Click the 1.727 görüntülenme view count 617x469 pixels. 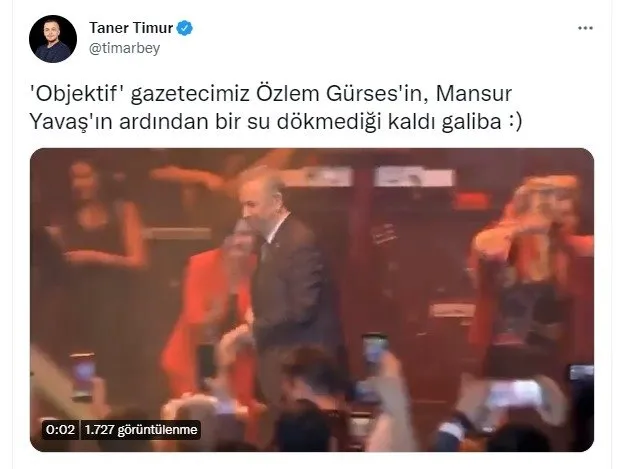click(141, 429)
